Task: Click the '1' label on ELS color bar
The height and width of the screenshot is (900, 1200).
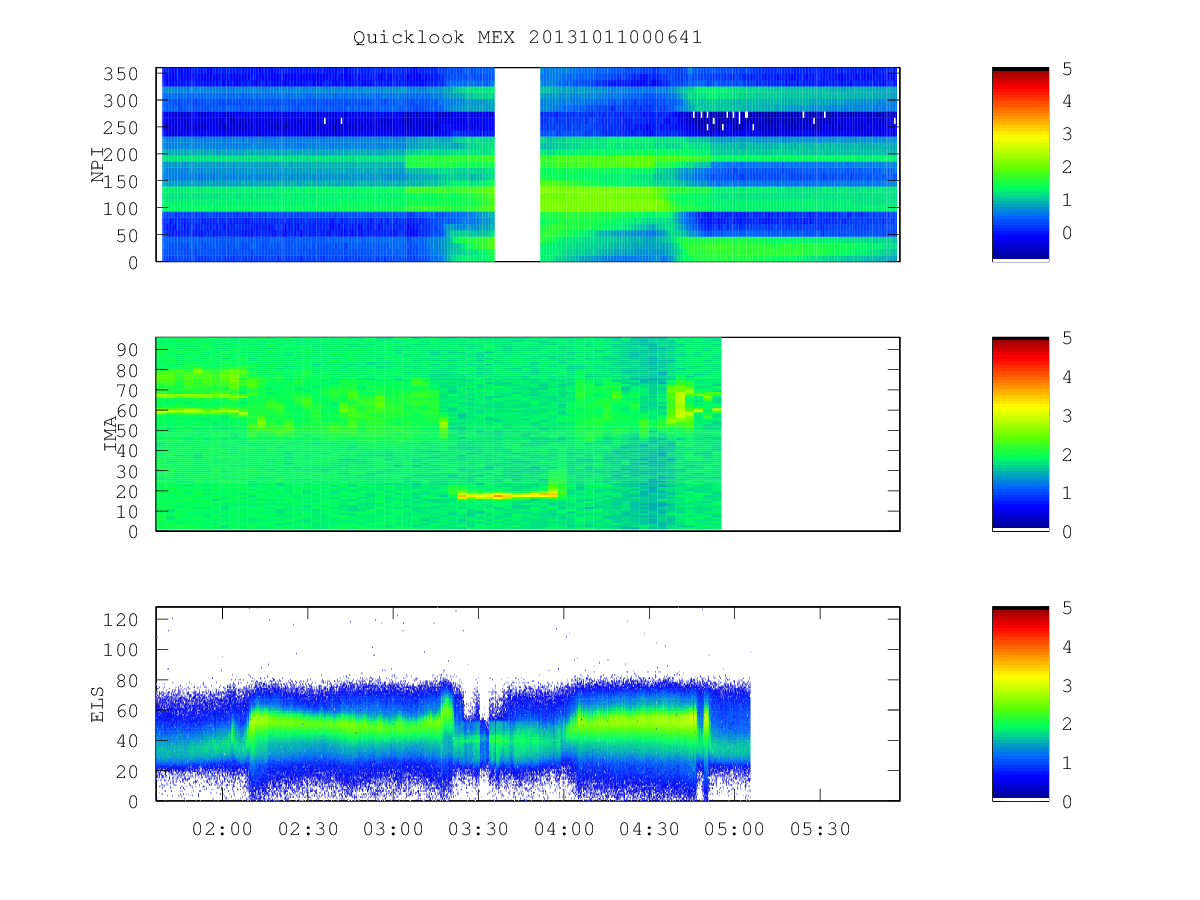Action: point(1067,763)
